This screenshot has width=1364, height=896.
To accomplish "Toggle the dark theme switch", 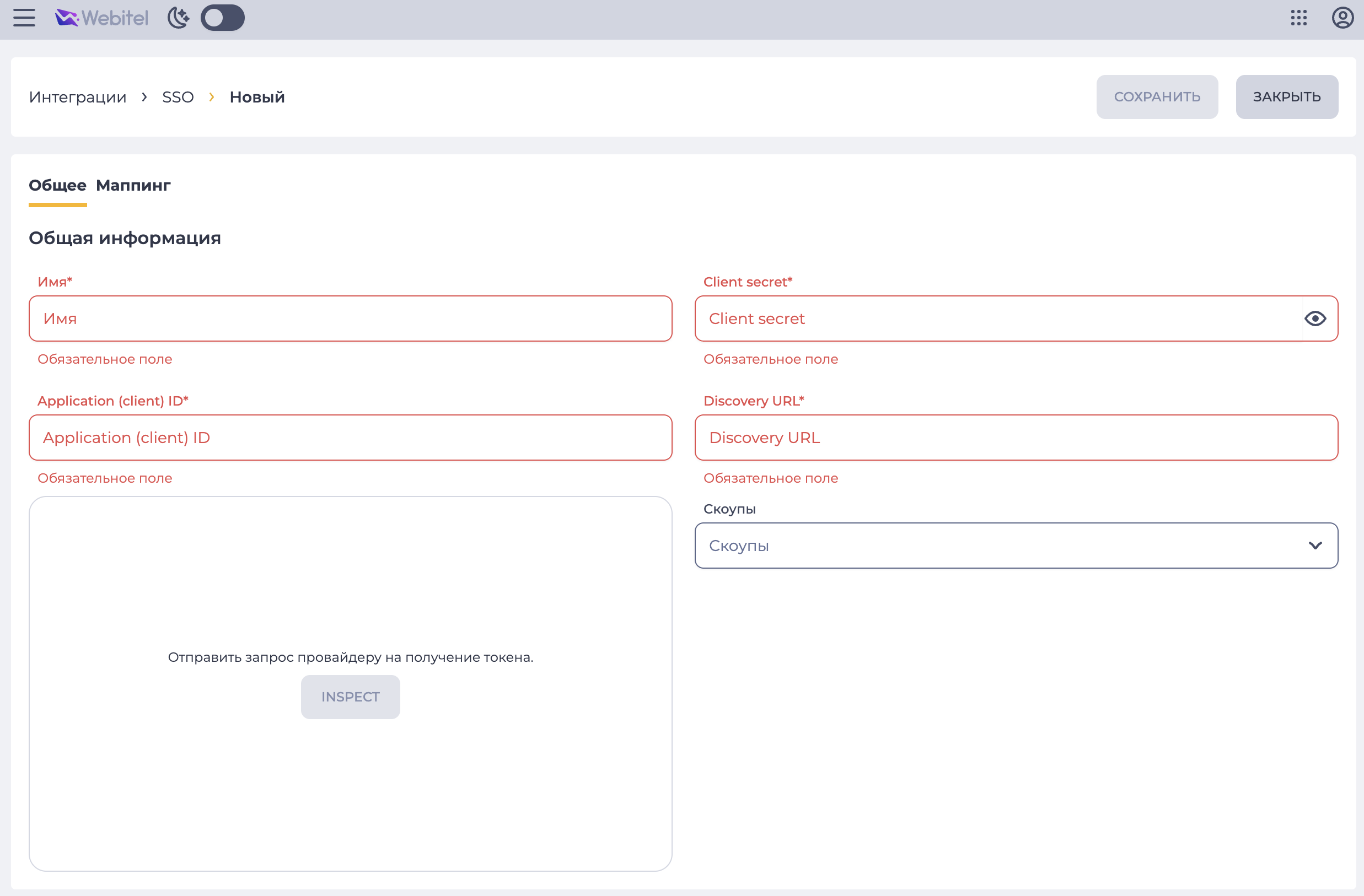I will (222, 18).
